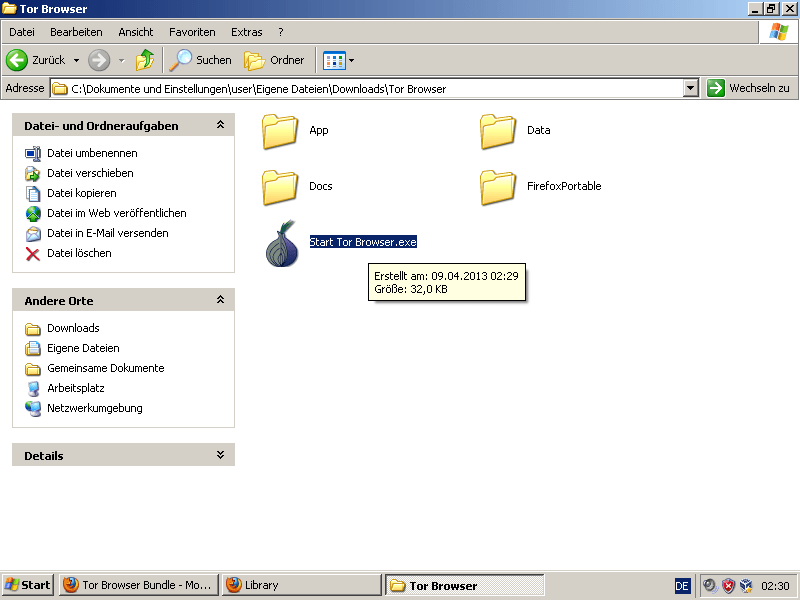Select the App folder icon
Viewport: 800px width, 600px height.
coord(280,131)
